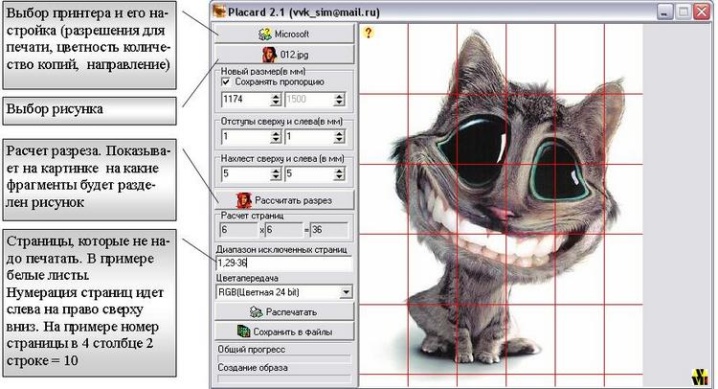Click the yellow-black logo icon at bottom right
The width and height of the screenshot is (718, 389).
pyautogui.click(x=699, y=376)
